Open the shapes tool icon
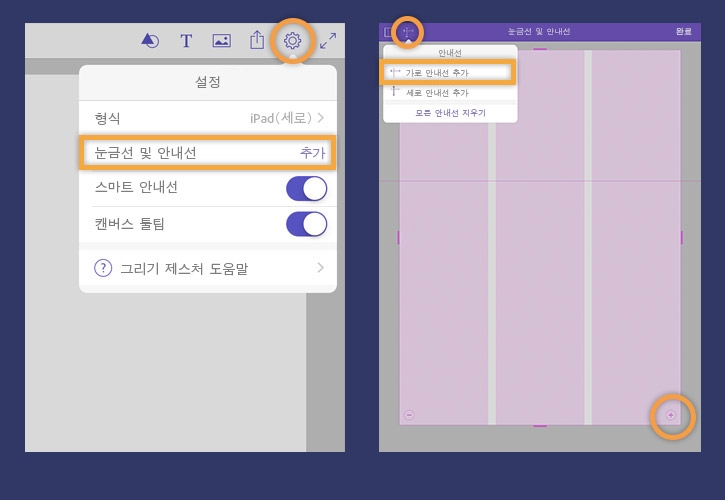 pos(150,41)
